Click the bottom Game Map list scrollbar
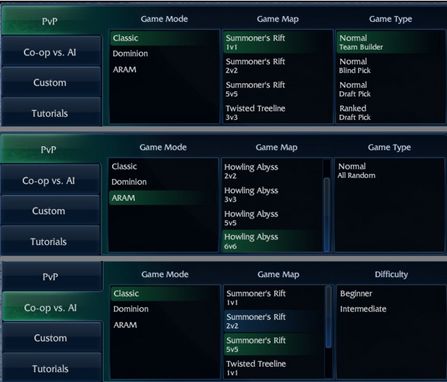Screen dimensions: 447x382 point(328,317)
